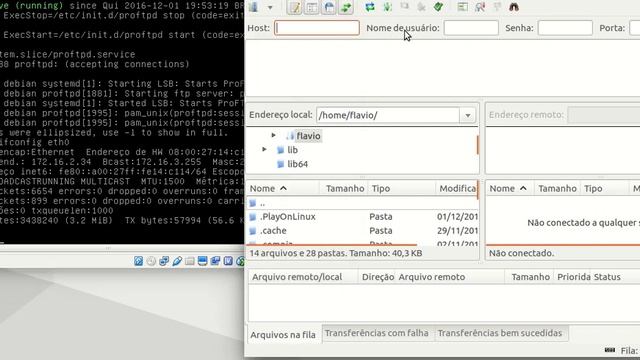Open the directory listing filters dialog
Viewport: 640px width, 360px height.
pyautogui.click(x=462, y=7)
